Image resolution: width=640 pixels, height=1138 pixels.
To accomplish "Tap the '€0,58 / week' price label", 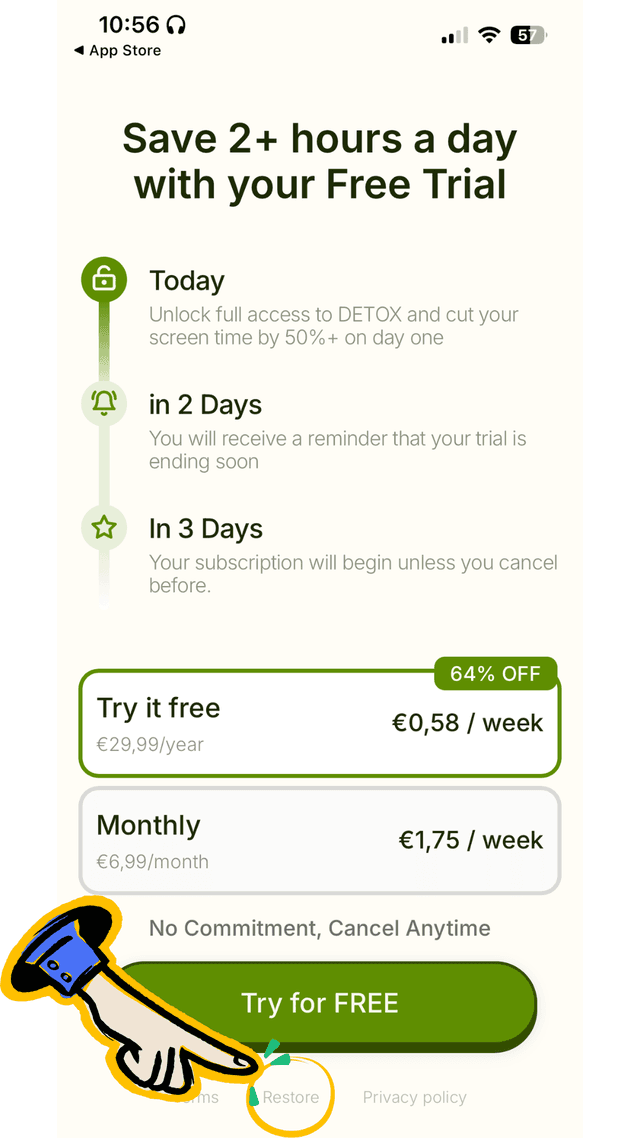I will [x=467, y=722].
